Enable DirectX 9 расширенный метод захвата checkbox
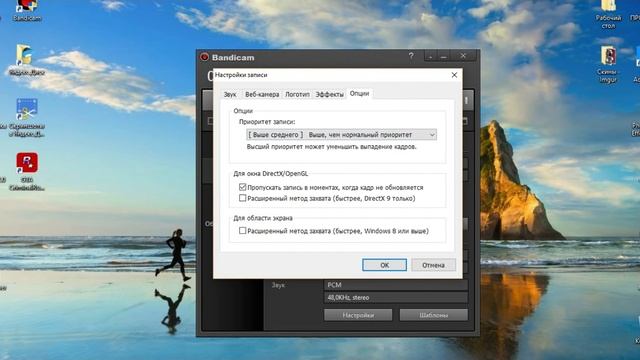Image resolution: width=640 pixels, height=360 pixels. coord(242,198)
